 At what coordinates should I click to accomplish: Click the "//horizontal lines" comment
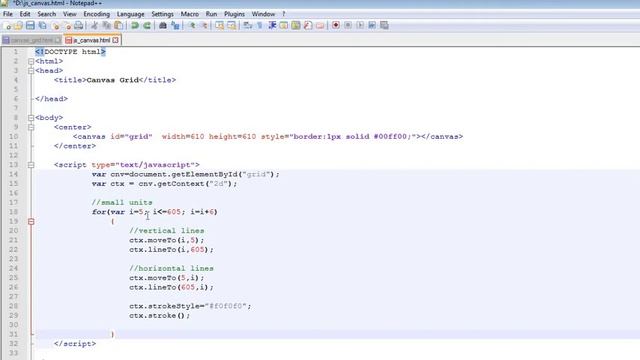[x=171, y=269]
